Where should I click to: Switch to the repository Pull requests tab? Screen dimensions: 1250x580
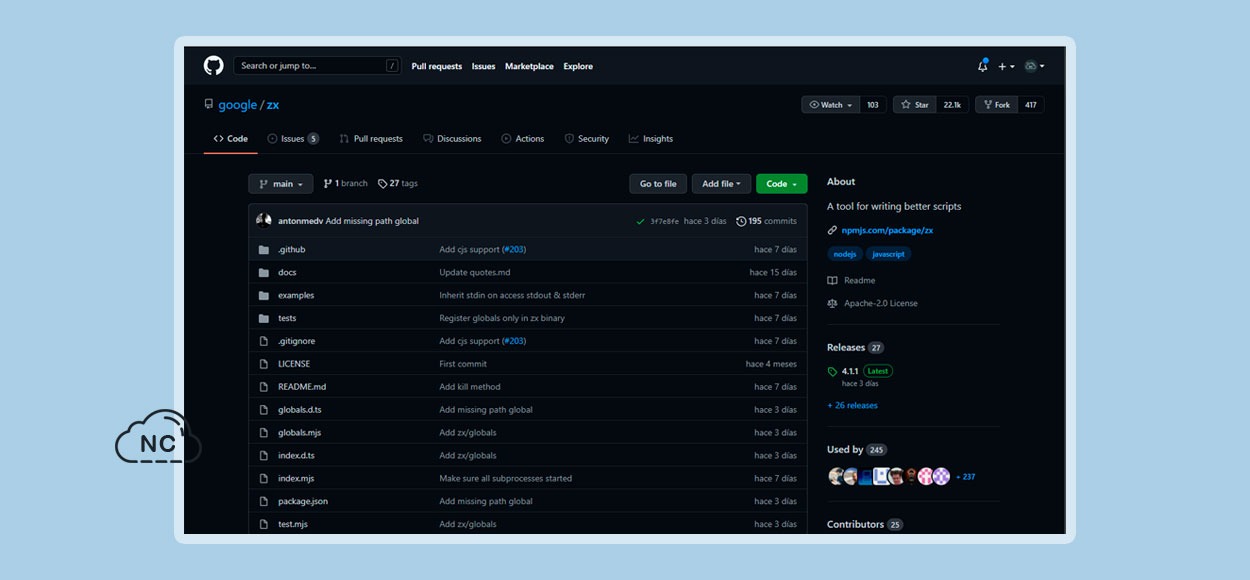371,139
